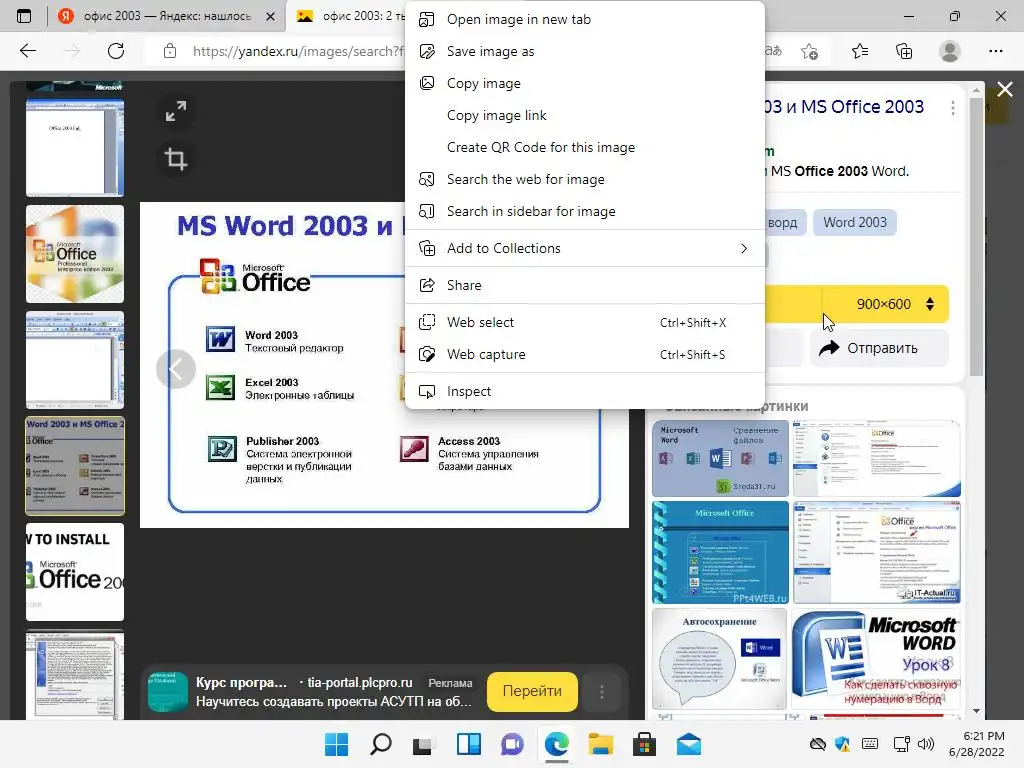Select Copy image link
Image resolution: width=1024 pixels, height=768 pixels.
click(x=584, y=116)
